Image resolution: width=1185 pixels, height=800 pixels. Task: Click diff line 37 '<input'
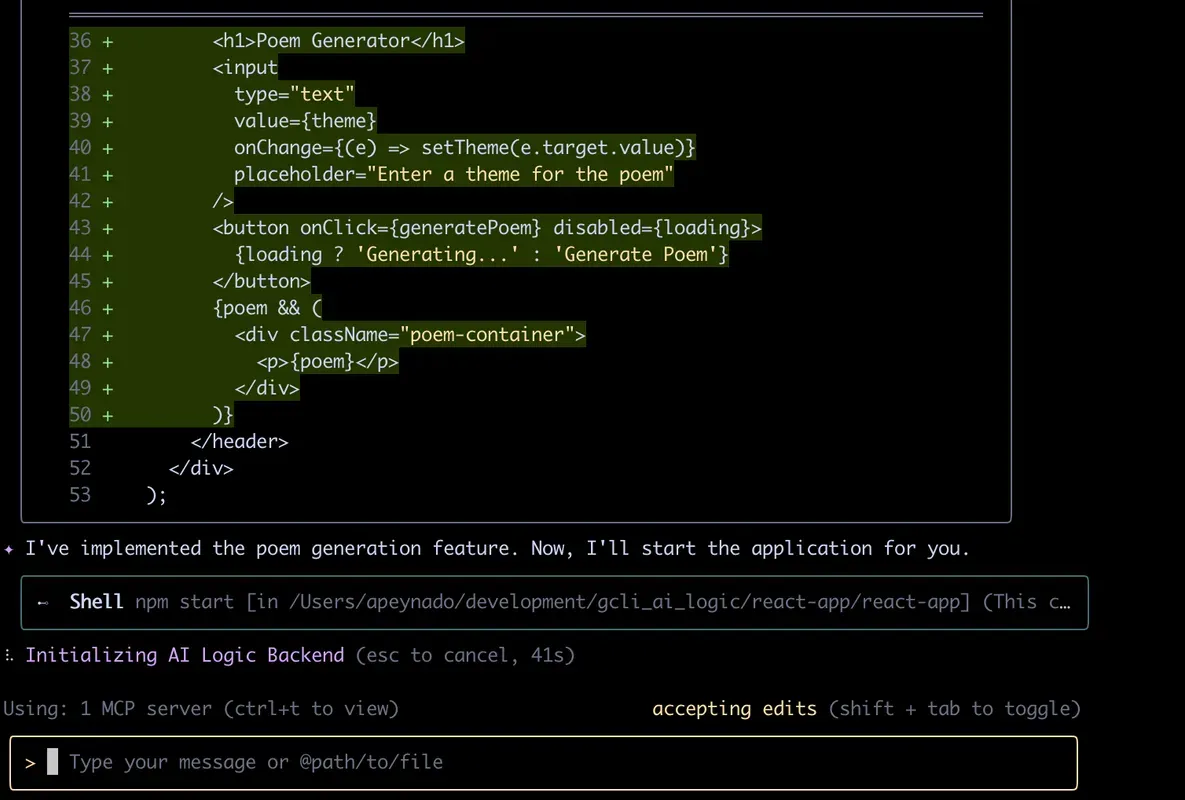click(x=245, y=67)
